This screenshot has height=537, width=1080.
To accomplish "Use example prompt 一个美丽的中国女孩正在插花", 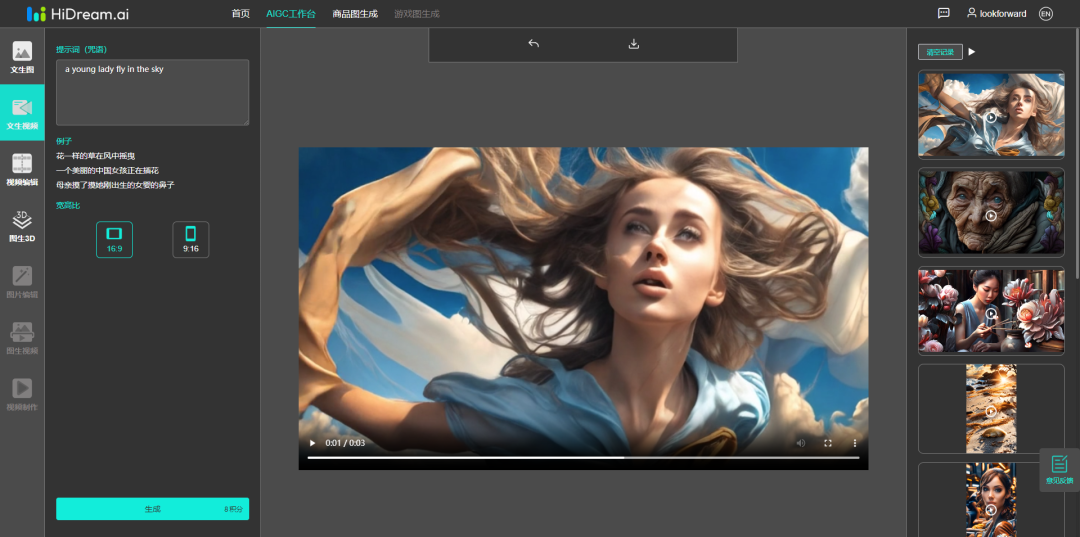I will coord(107,170).
